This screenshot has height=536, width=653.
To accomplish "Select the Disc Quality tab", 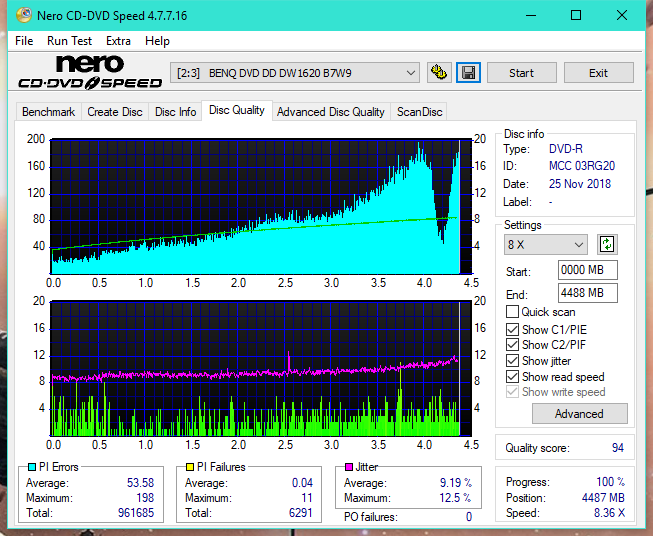I will (237, 110).
